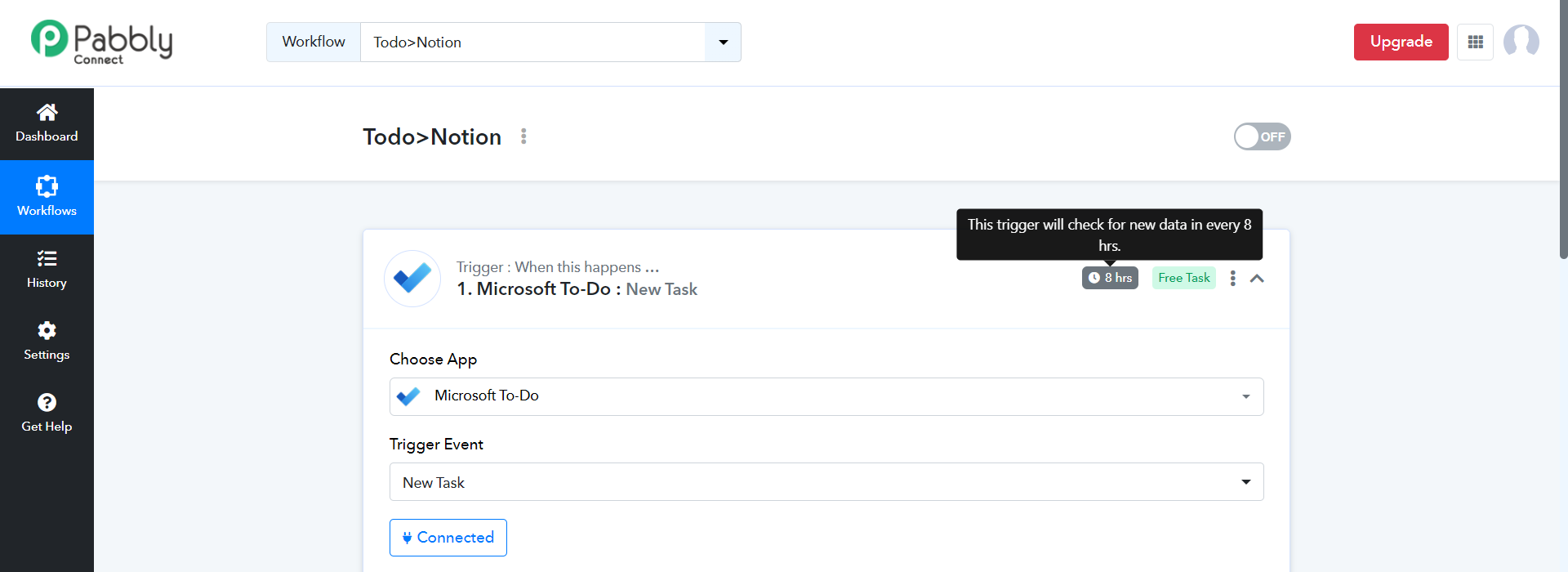The height and width of the screenshot is (572, 1568).
Task: Go to Dashboard in sidebar
Action: pyautogui.click(x=47, y=123)
